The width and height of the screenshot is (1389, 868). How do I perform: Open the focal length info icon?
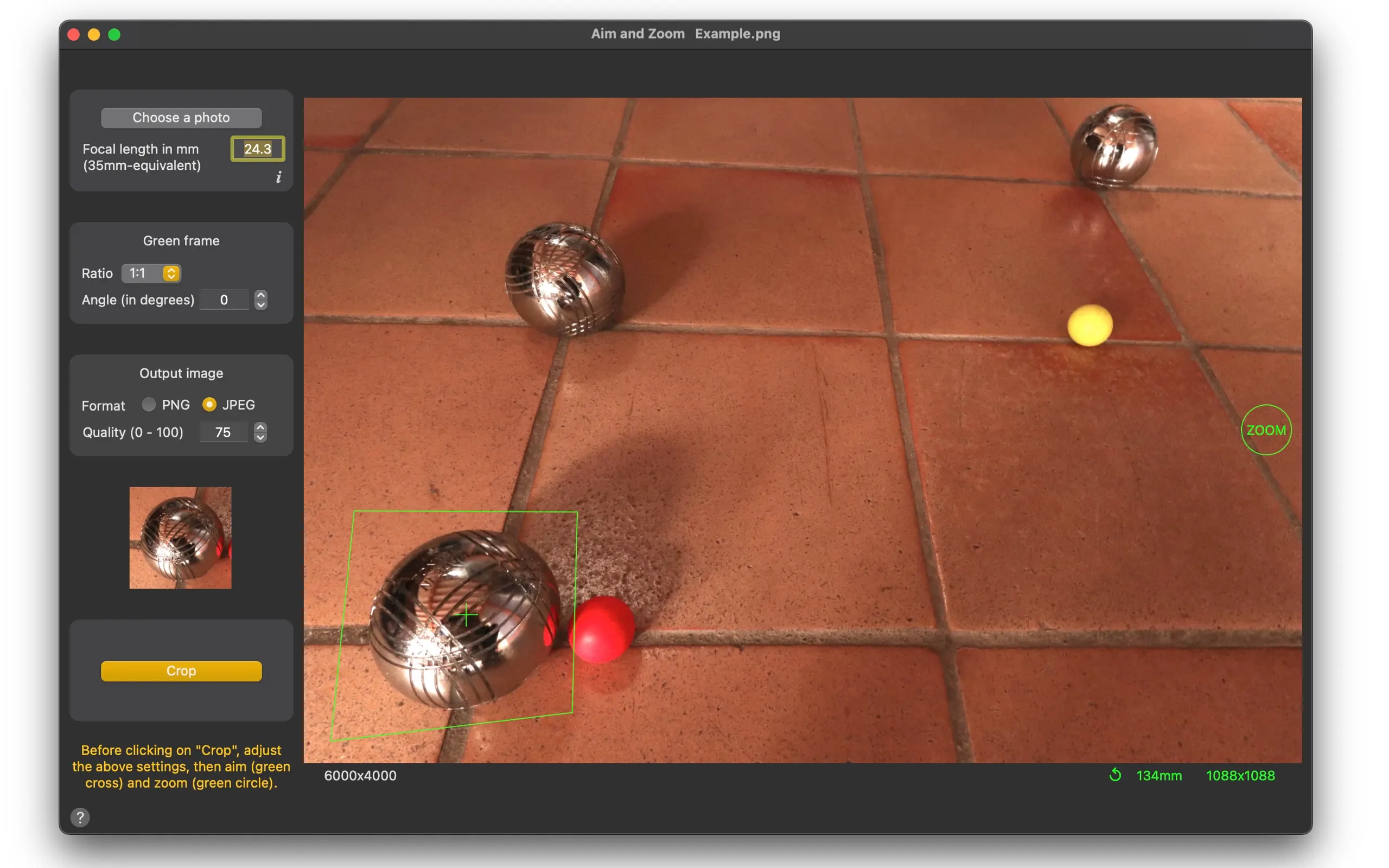pyautogui.click(x=279, y=177)
